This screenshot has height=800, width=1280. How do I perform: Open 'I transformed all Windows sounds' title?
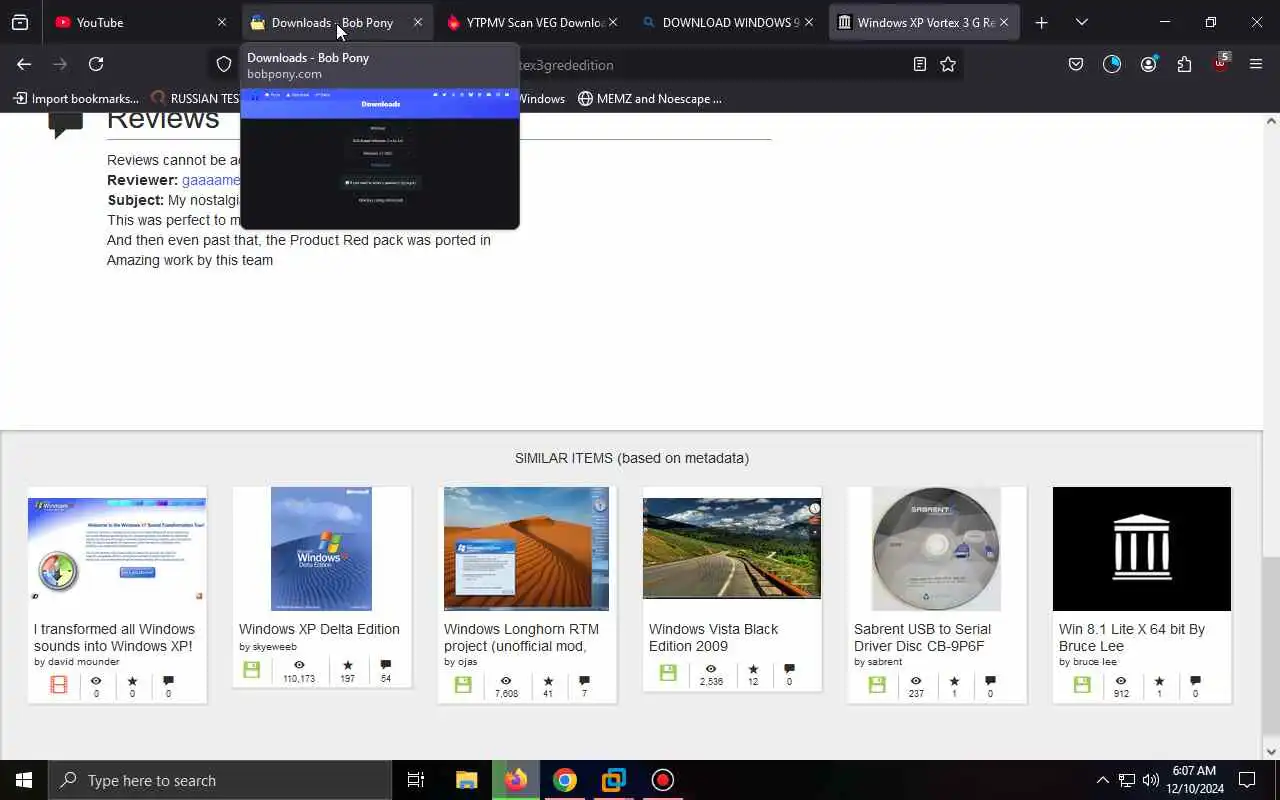(x=114, y=637)
